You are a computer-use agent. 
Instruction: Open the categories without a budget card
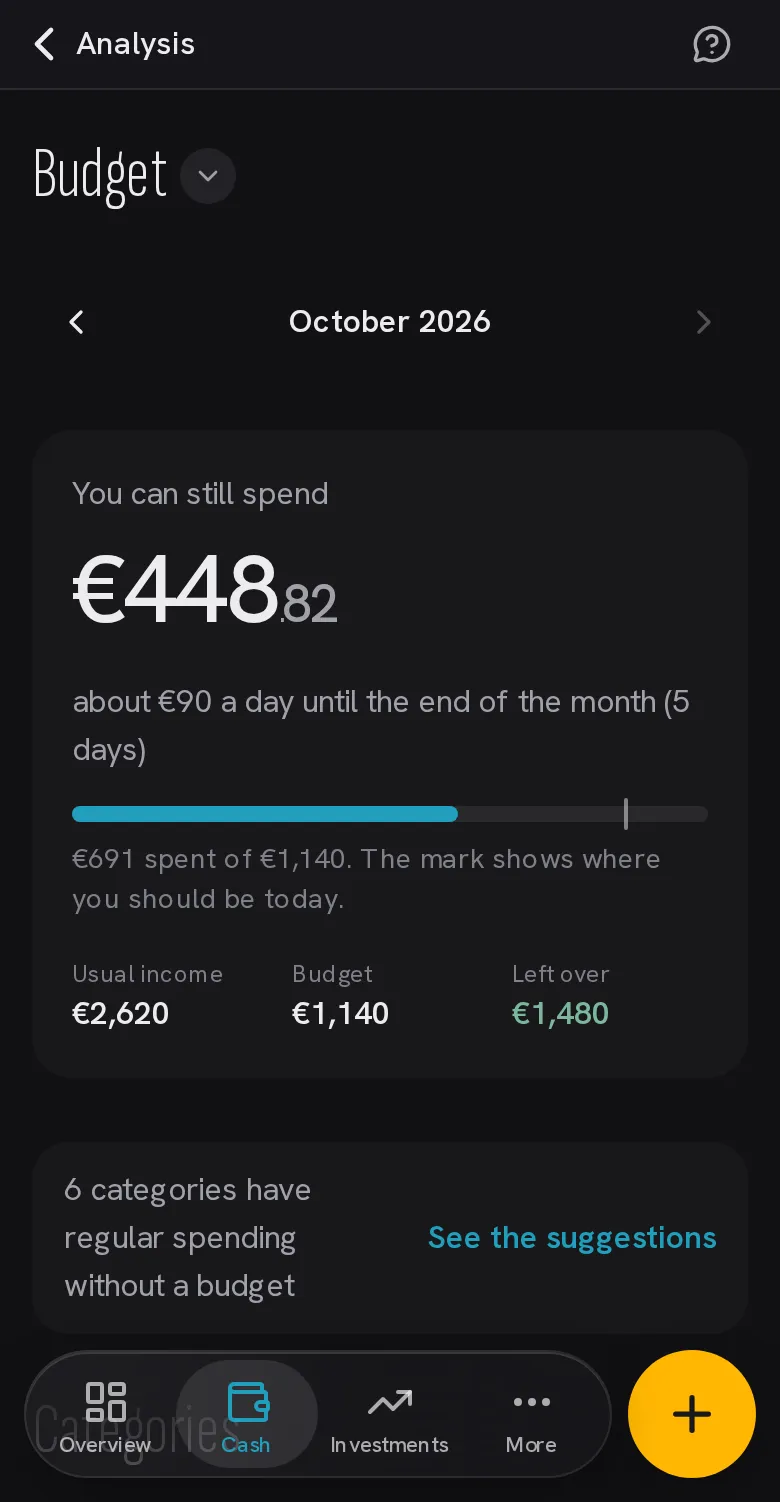click(390, 1238)
